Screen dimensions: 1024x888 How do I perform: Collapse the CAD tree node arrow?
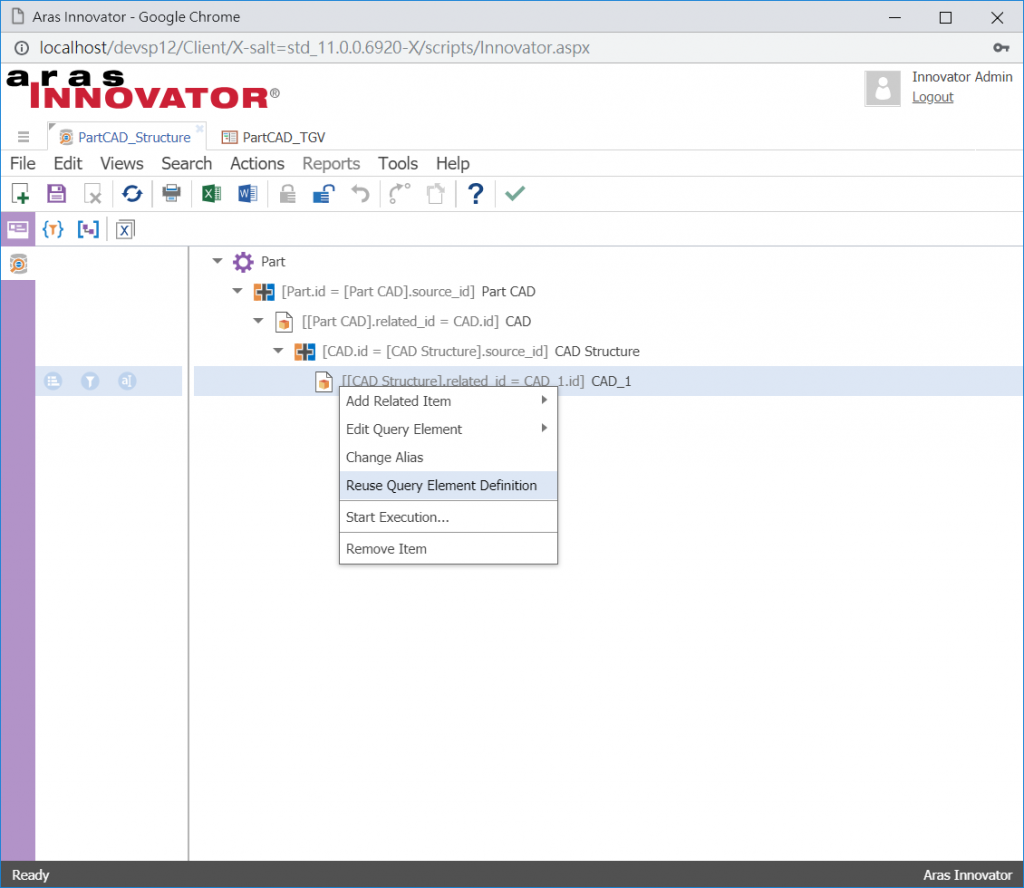point(259,321)
